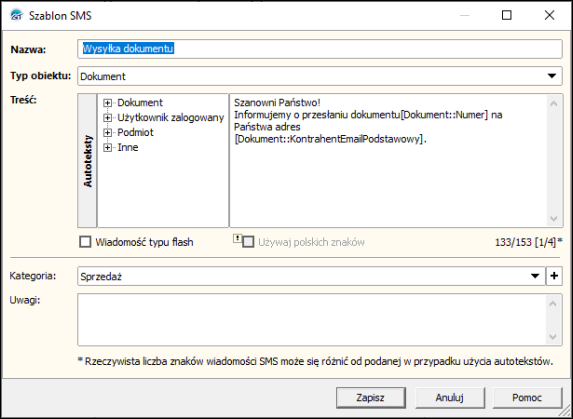The height and width of the screenshot is (419, 573).
Task: Expand the Podmiot tree node
Action: coord(107,133)
